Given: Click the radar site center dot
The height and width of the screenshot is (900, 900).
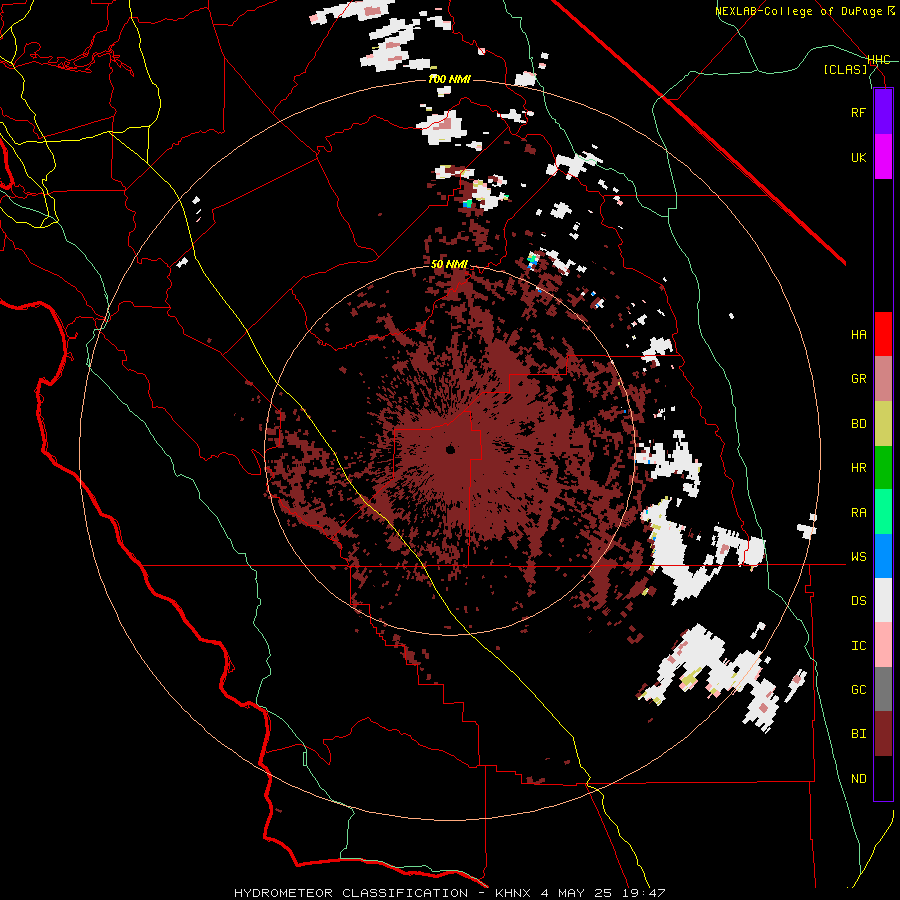Looking at the screenshot, I should 450,450.
